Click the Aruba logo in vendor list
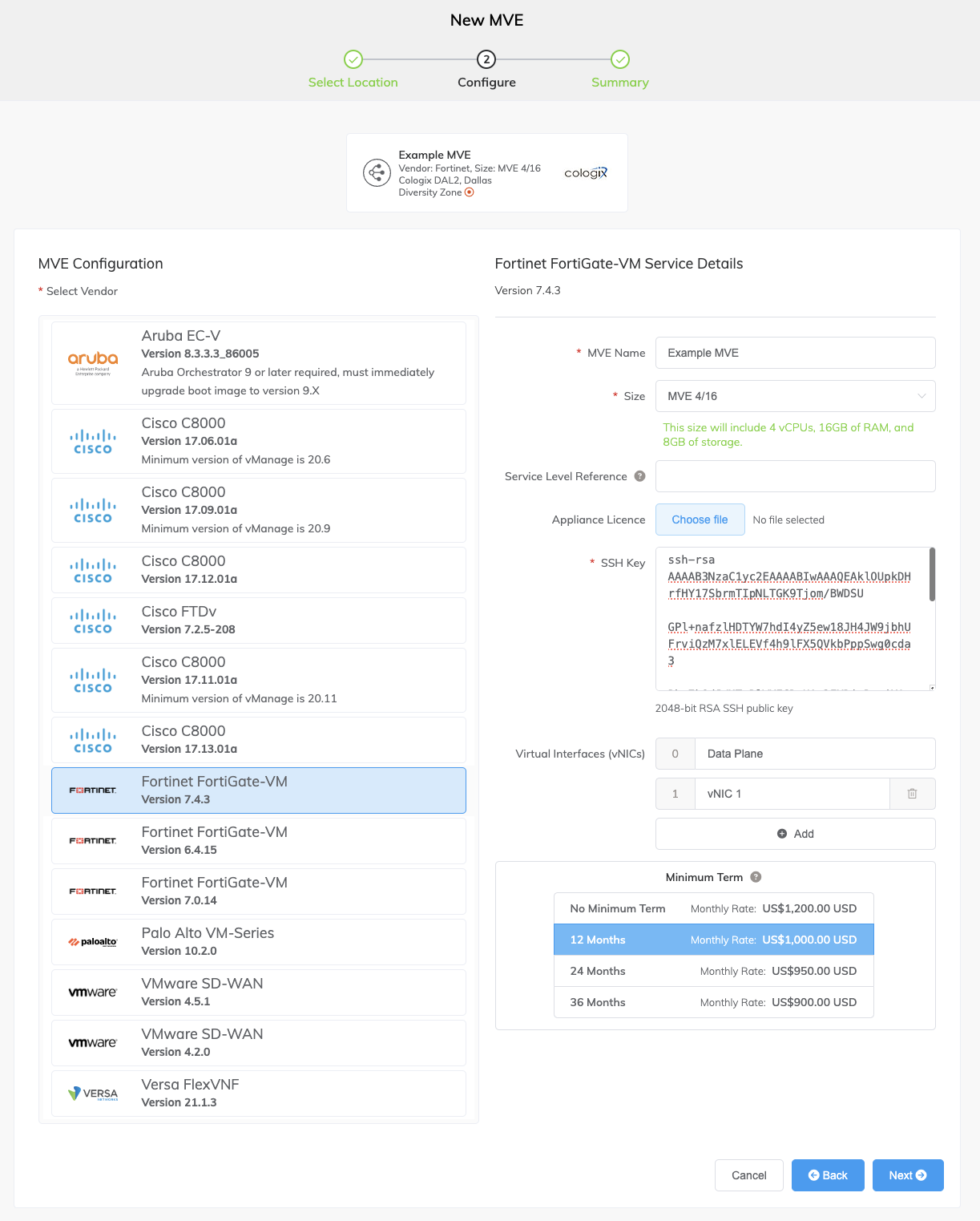The width and height of the screenshot is (980, 1221). [x=93, y=363]
